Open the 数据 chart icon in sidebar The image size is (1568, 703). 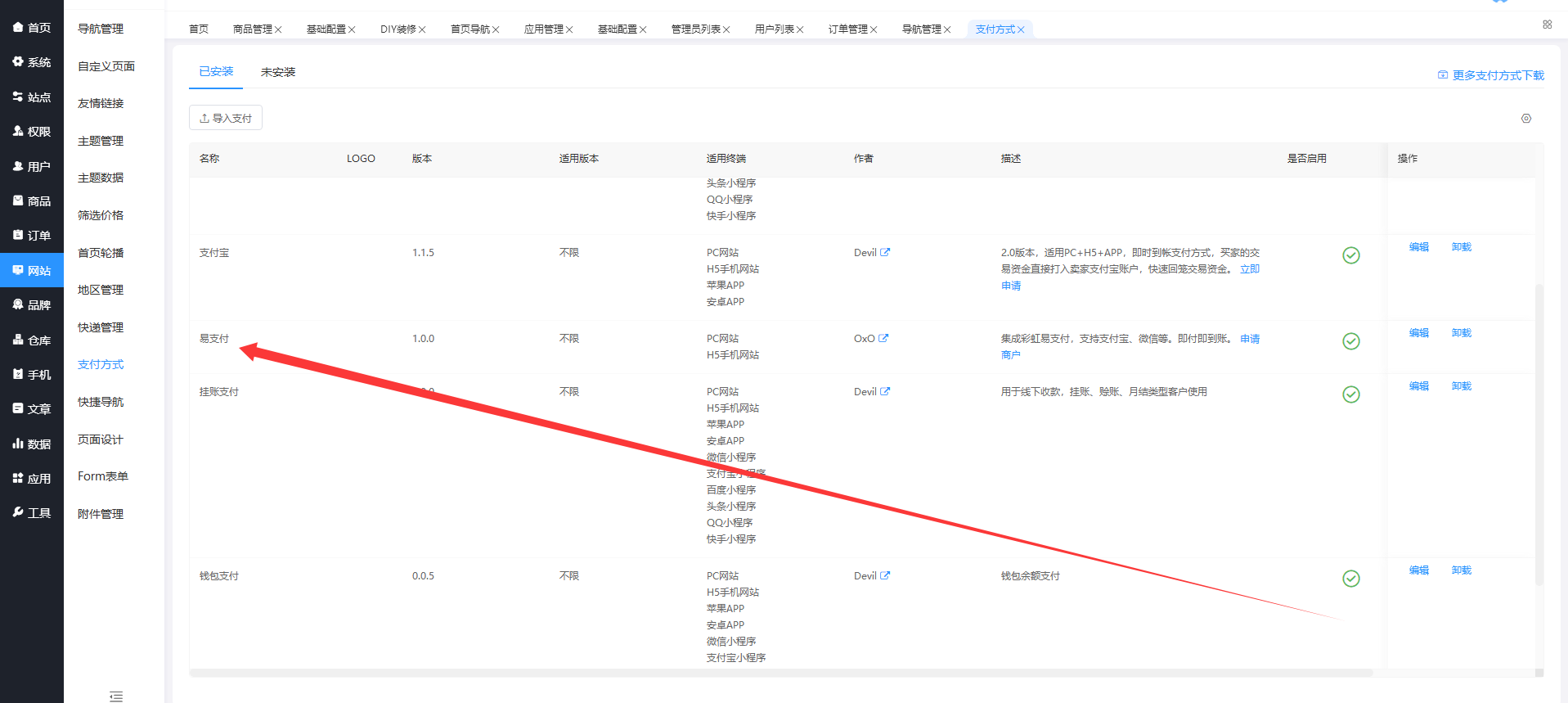pyautogui.click(x=18, y=444)
